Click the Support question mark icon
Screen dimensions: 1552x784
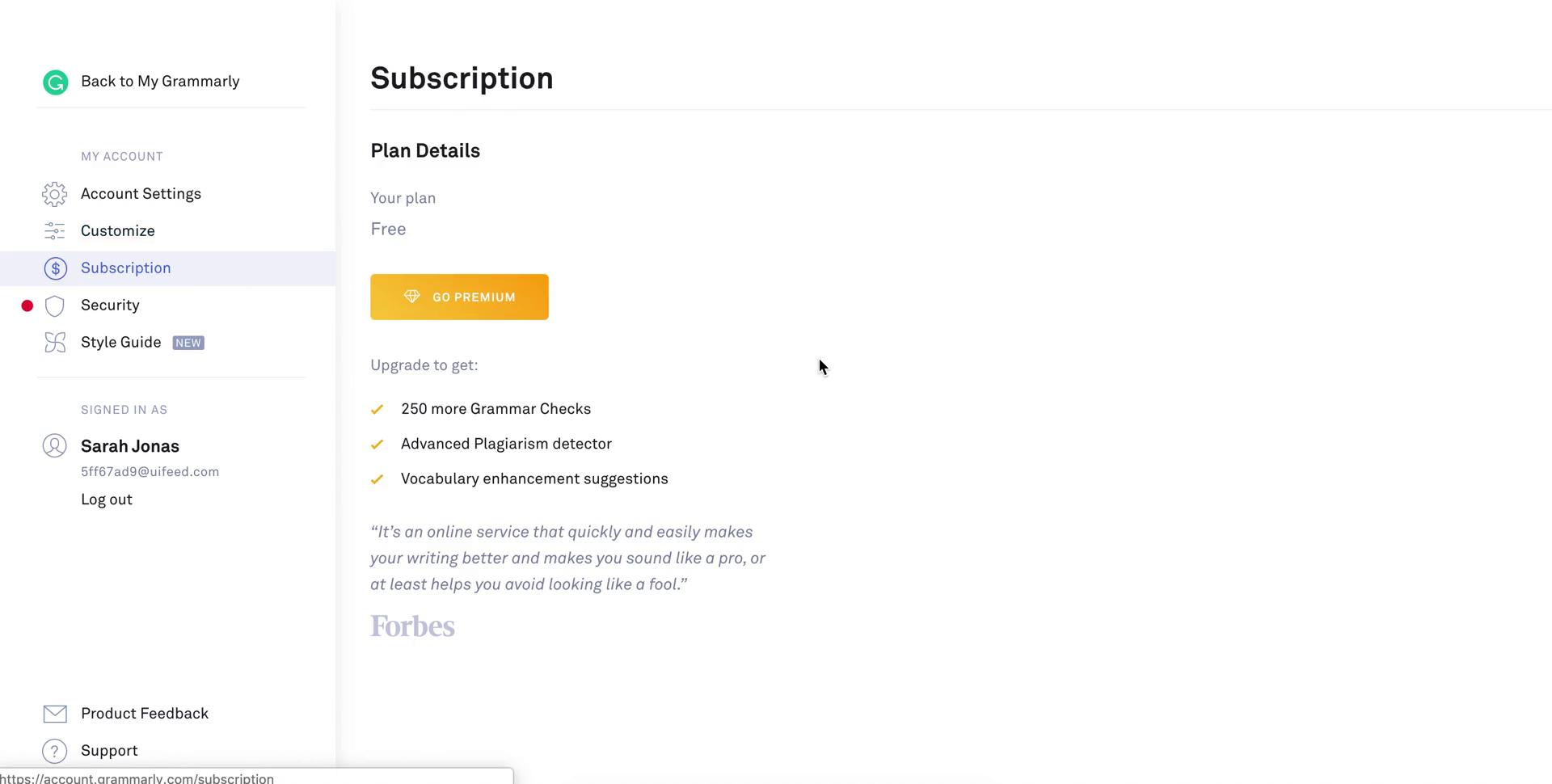click(x=54, y=751)
